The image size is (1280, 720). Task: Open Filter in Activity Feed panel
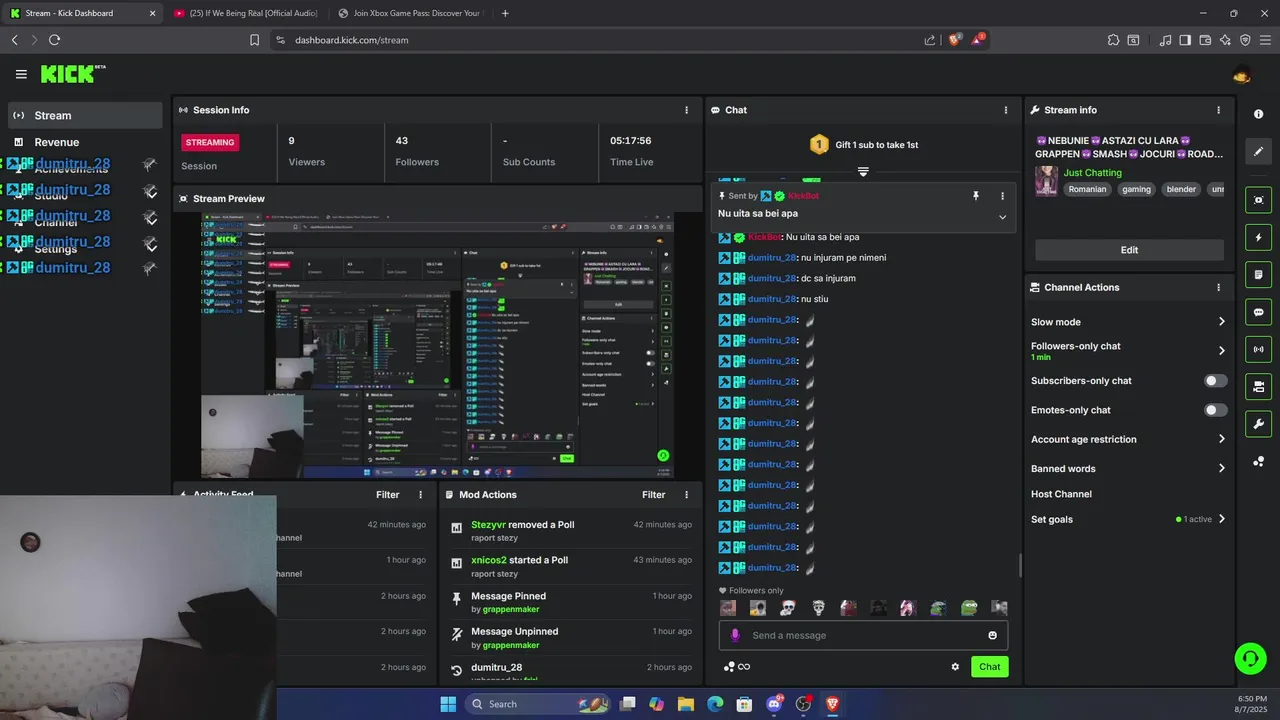pyautogui.click(x=387, y=494)
